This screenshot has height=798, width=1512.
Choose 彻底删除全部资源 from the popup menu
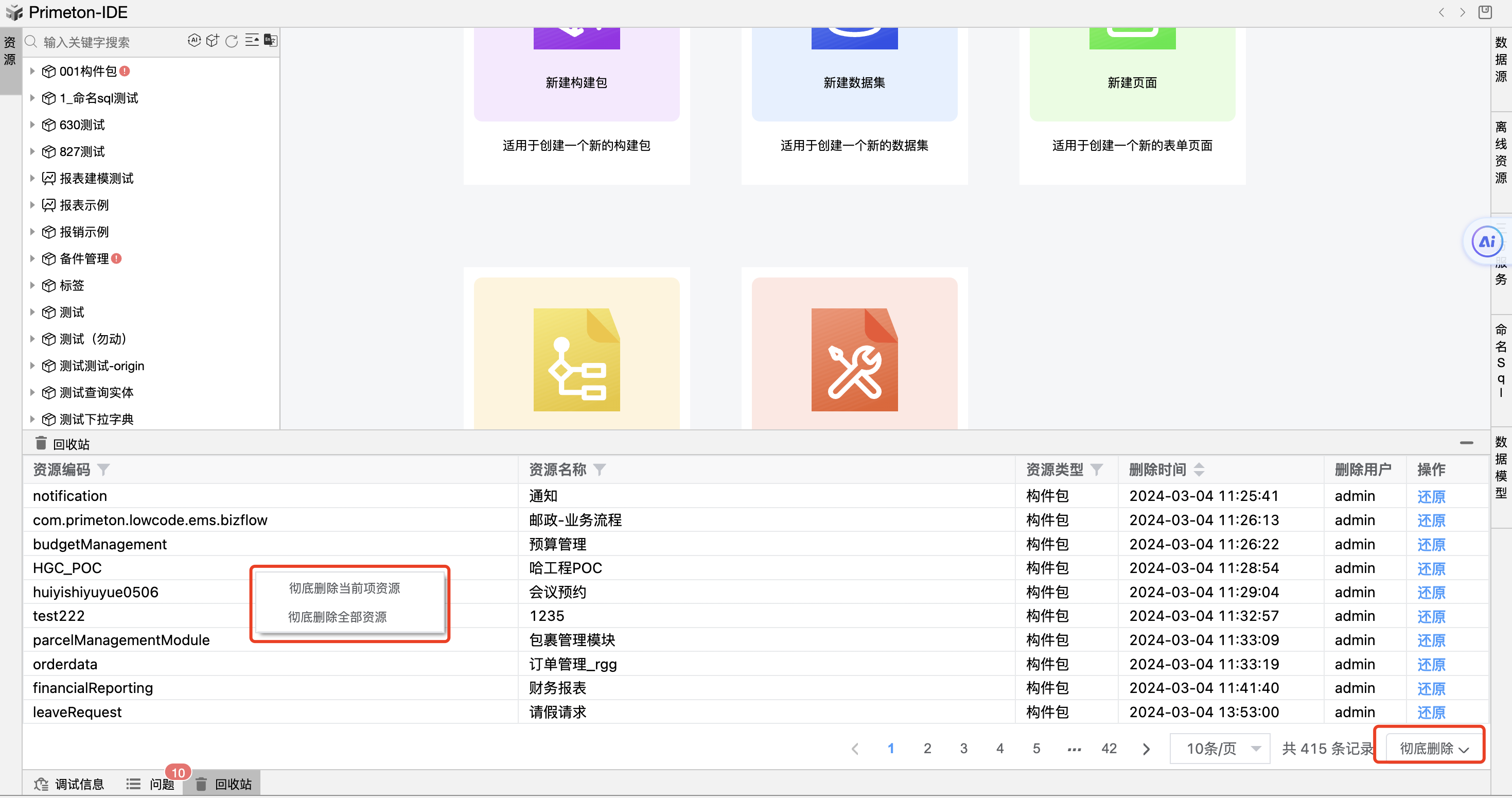pos(338,617)
